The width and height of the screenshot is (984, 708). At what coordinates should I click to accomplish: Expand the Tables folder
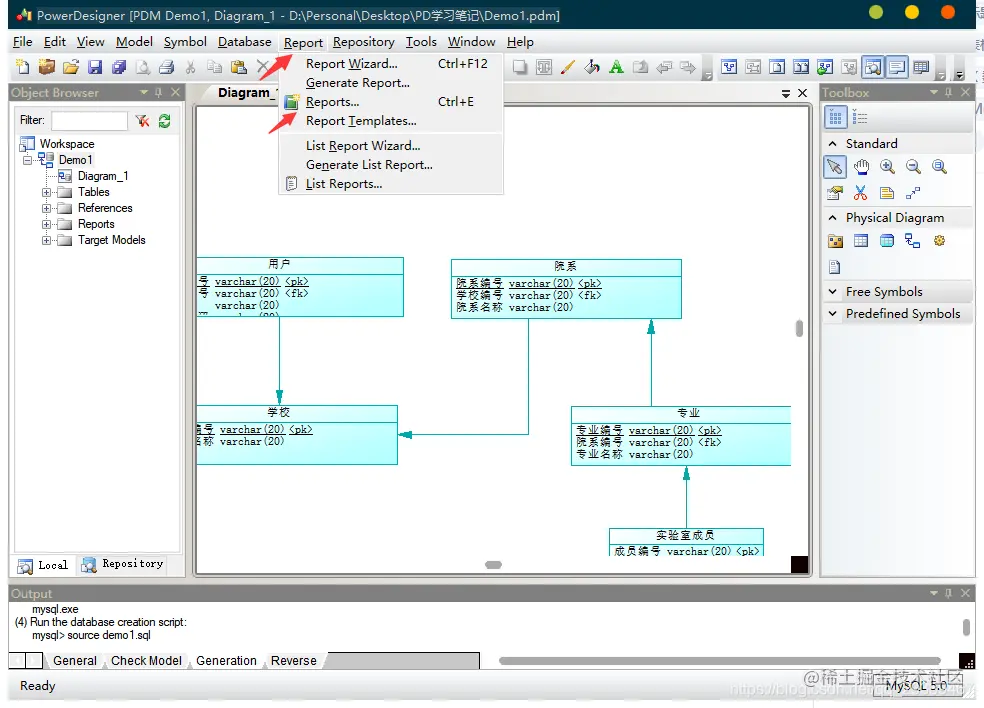(46, 192)
